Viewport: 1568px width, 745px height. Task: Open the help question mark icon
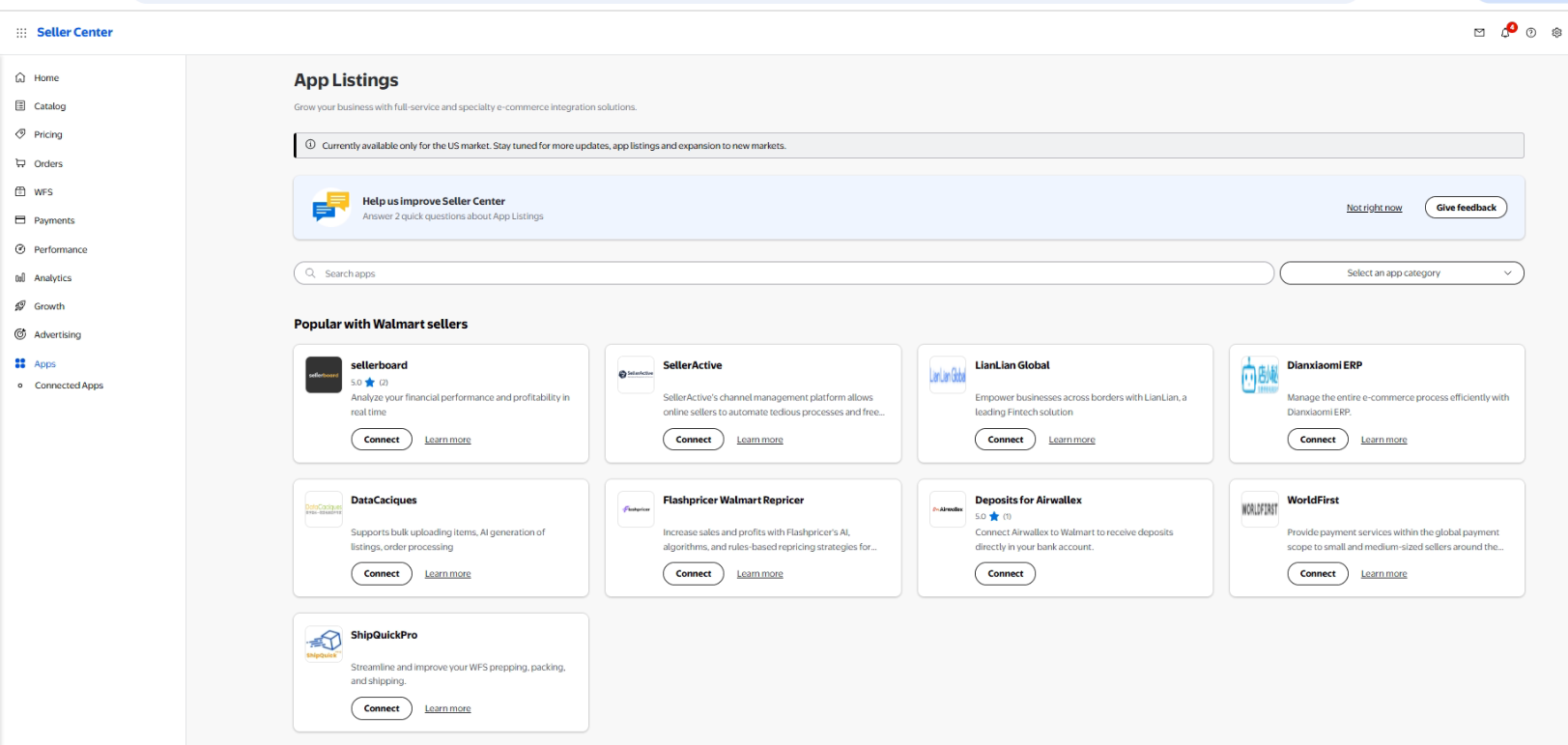1531,33
